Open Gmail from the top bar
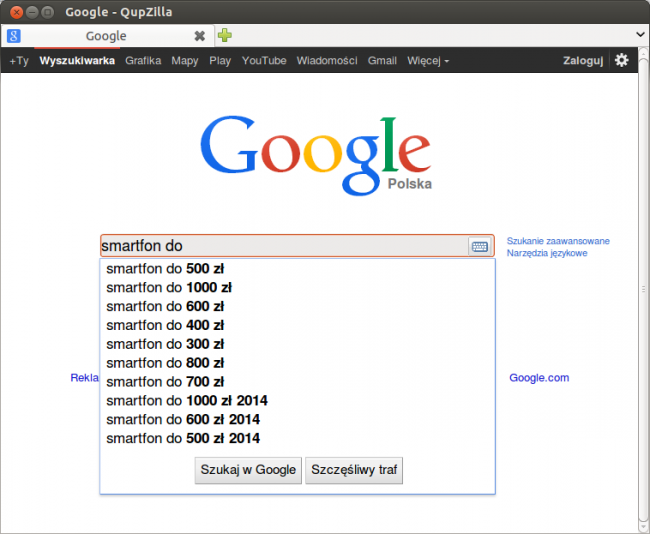 tap(382, 61)
